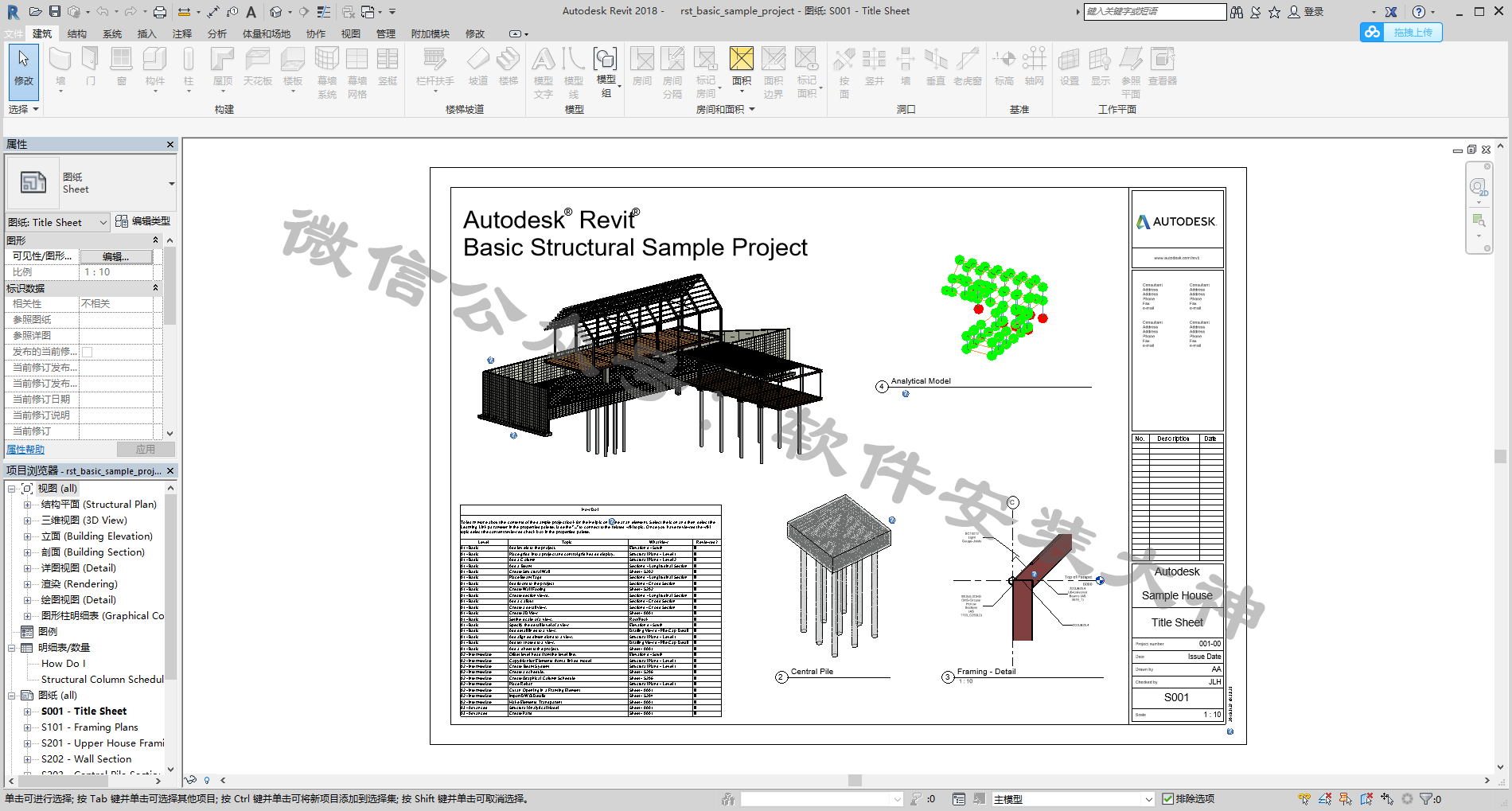Screen dimensions: 1512x811
Task: Open the 视图 ribbon tab
Action: [351, 33]
